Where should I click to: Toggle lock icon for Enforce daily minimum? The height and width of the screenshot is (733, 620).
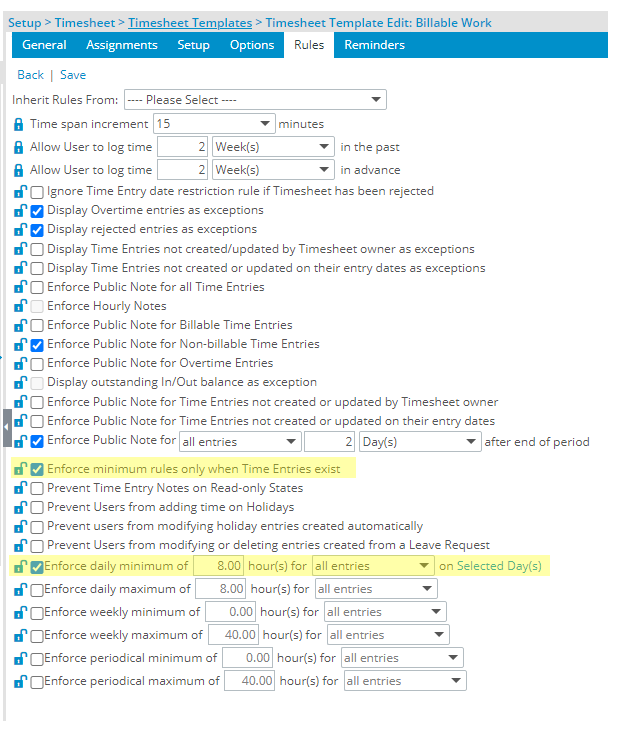pos(20,567)
